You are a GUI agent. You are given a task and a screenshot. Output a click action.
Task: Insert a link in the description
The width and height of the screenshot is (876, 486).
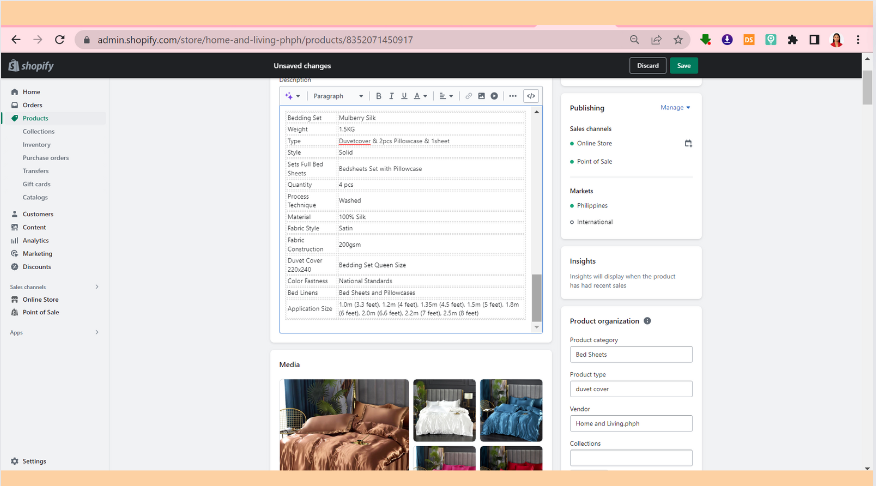tap(468, 96)
